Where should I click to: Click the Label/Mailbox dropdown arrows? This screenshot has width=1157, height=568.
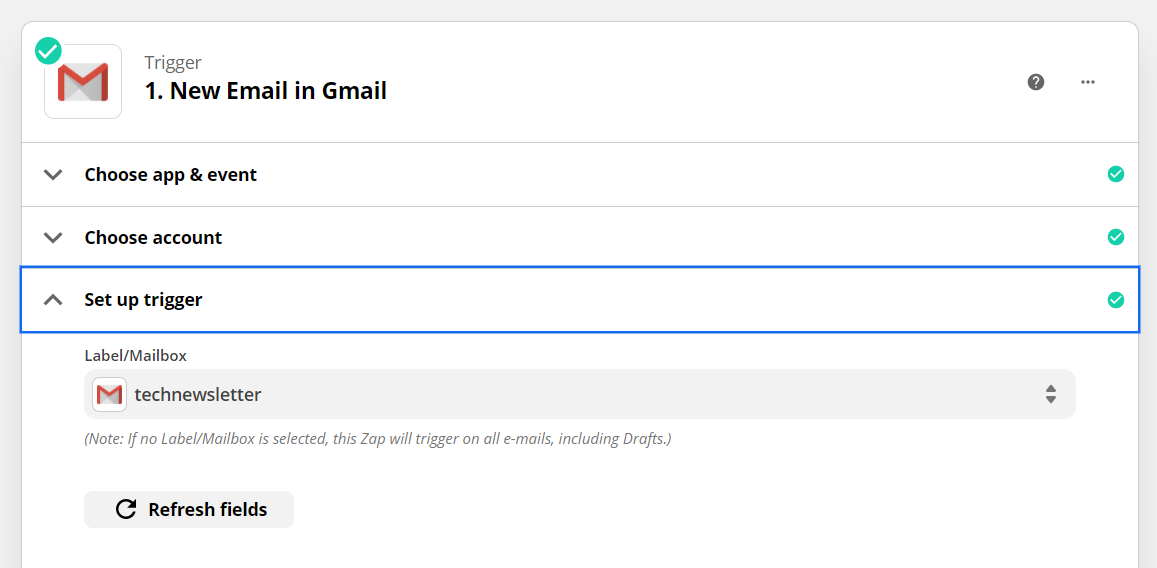(1051, 394)
